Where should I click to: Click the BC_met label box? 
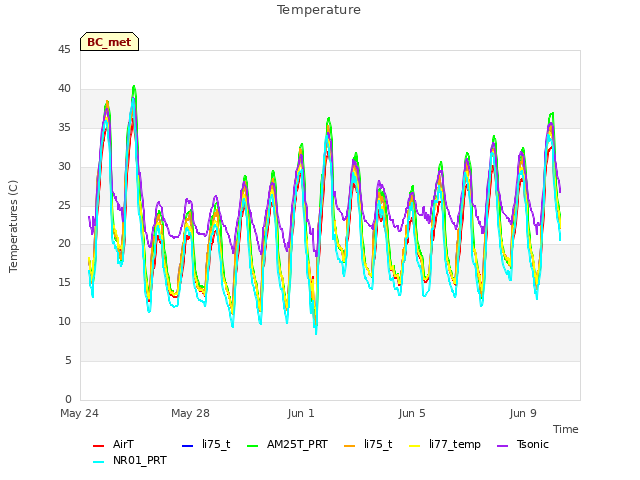click(109, 42)
